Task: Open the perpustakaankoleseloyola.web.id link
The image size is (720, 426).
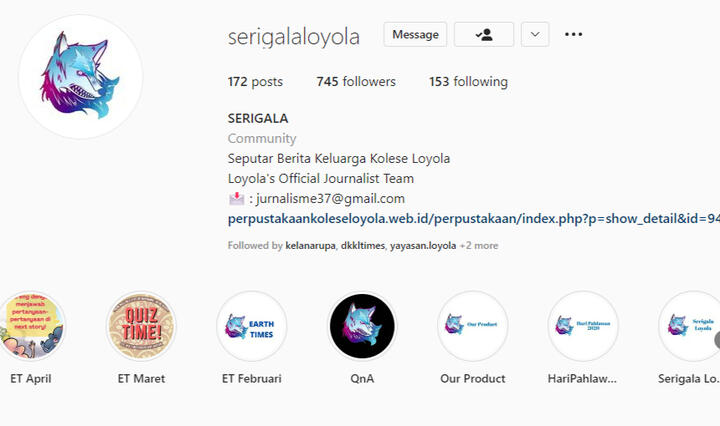Action: [474, 219]
